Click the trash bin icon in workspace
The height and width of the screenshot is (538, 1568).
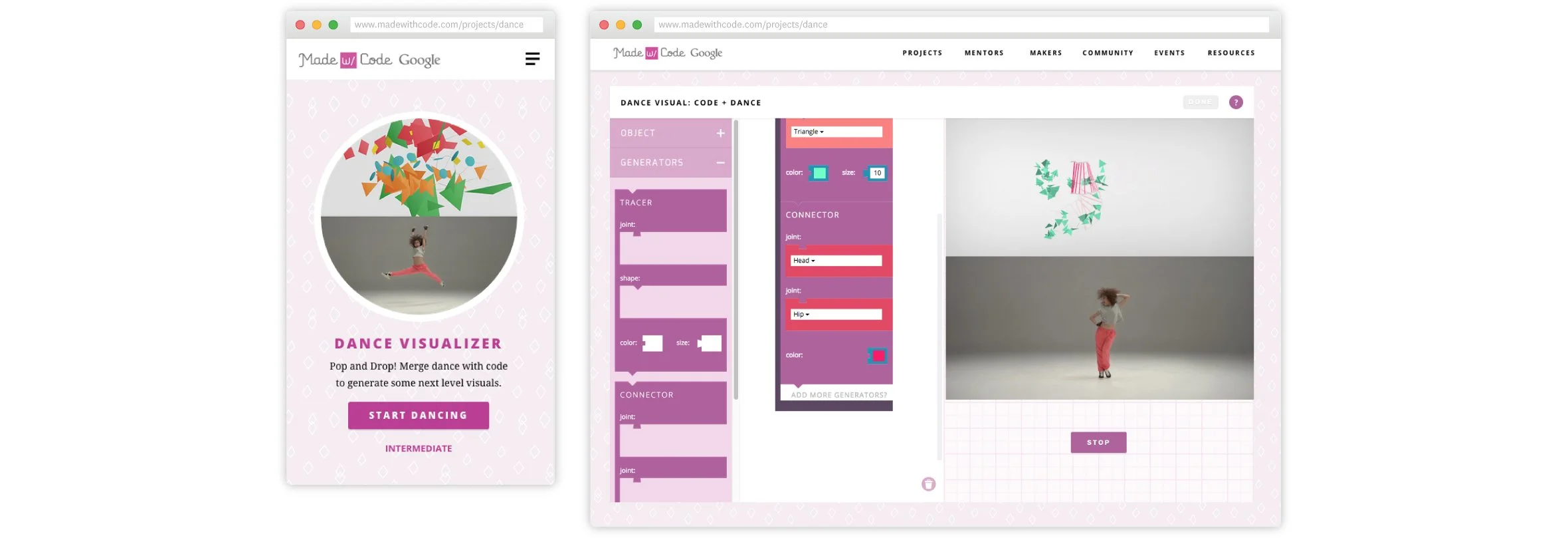click(928, 484)
